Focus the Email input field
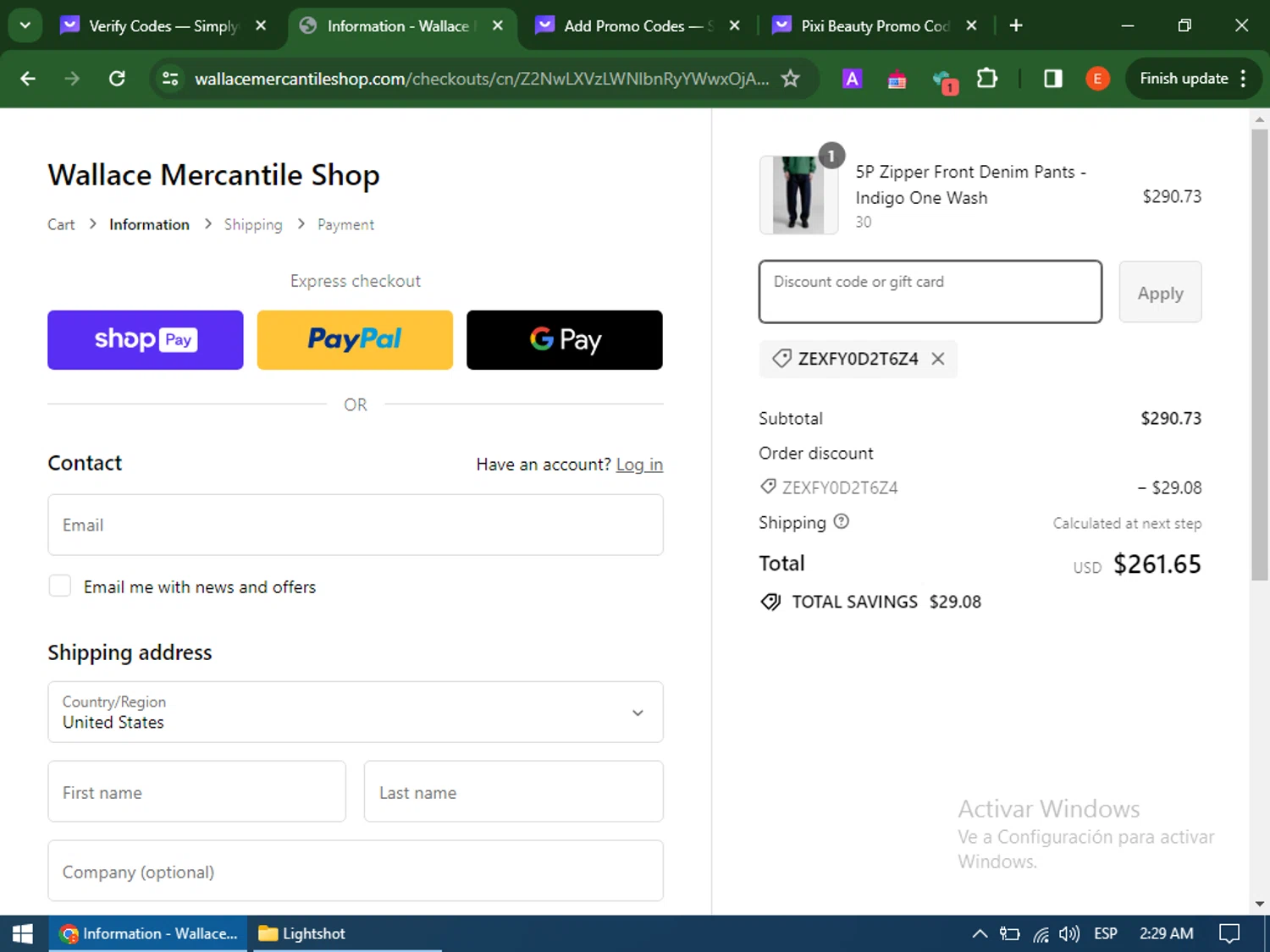Screen dimensions: 1270x952 coord(356,525)
